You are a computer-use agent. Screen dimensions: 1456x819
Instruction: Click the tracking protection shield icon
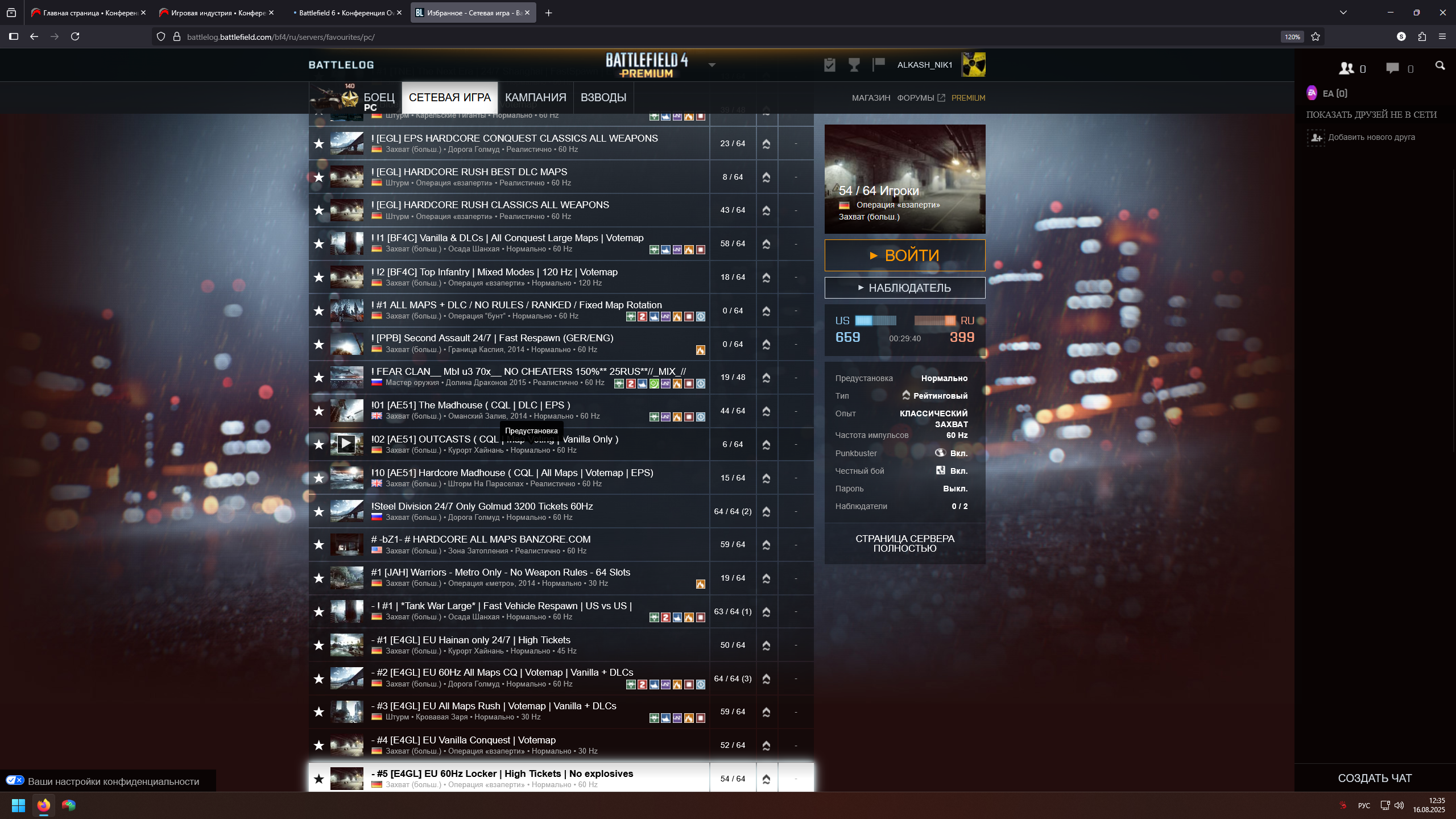161,36
